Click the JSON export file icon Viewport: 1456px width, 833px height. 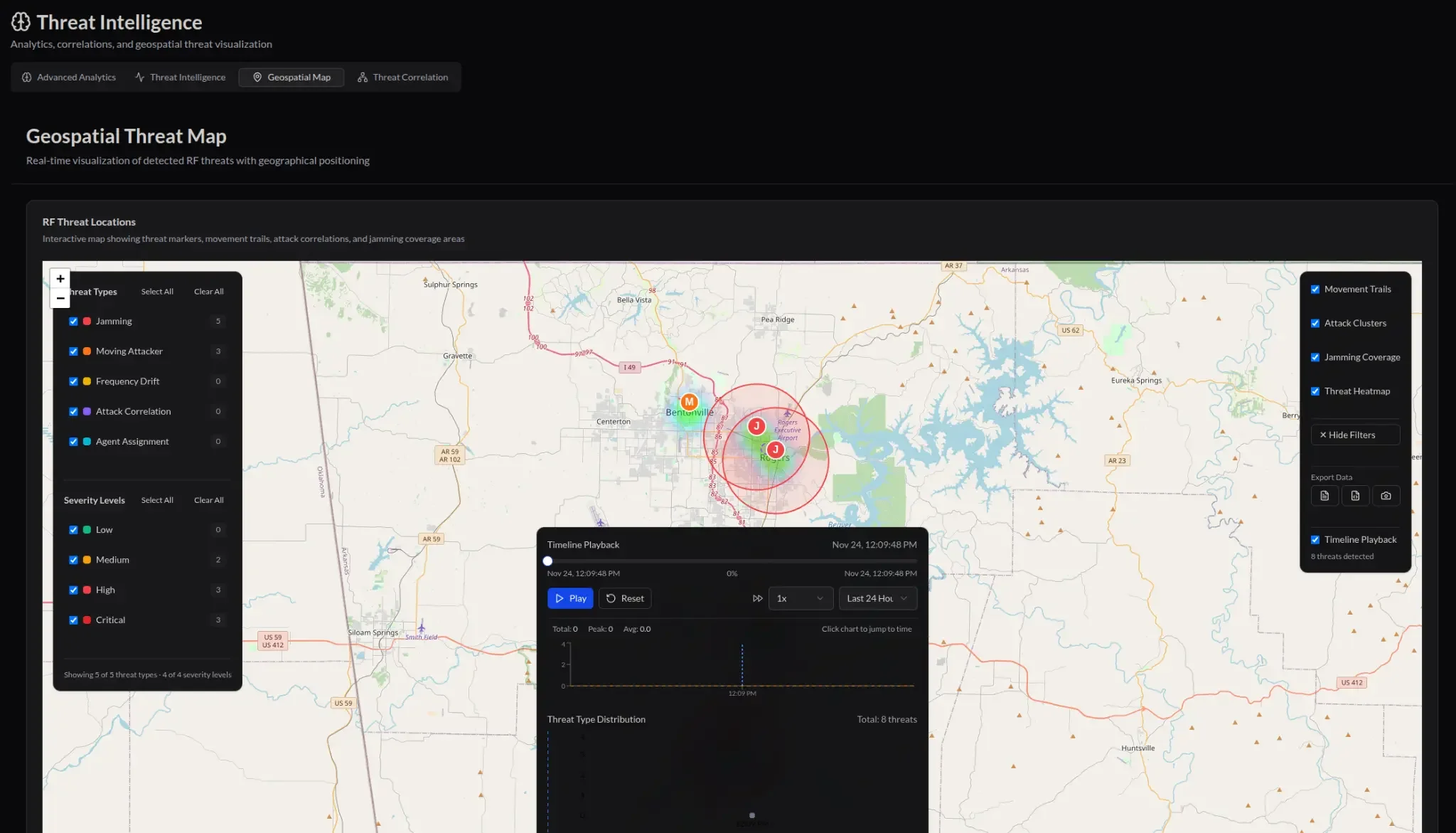[1355, 496]
